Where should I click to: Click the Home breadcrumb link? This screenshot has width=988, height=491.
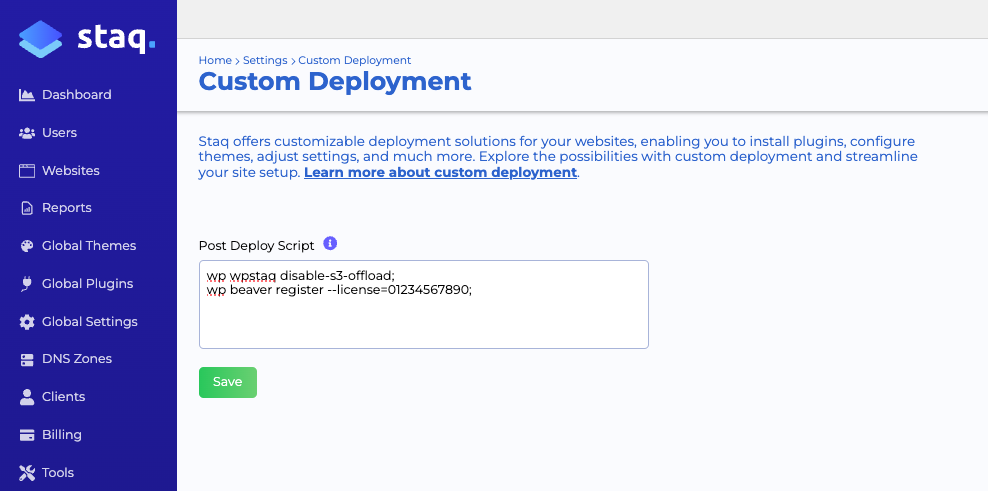215,61
